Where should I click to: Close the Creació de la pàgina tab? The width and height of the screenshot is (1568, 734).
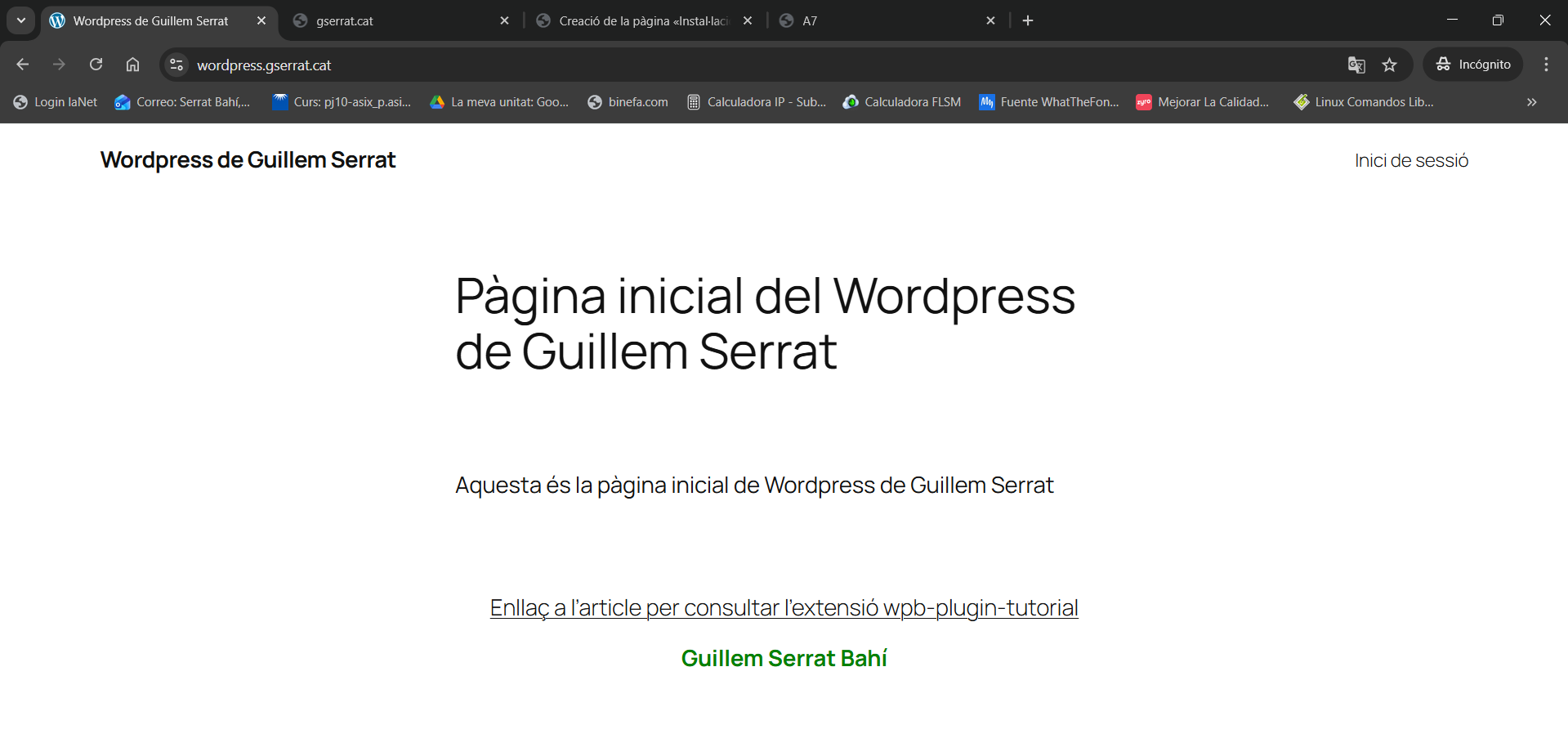tap(748, 20)
